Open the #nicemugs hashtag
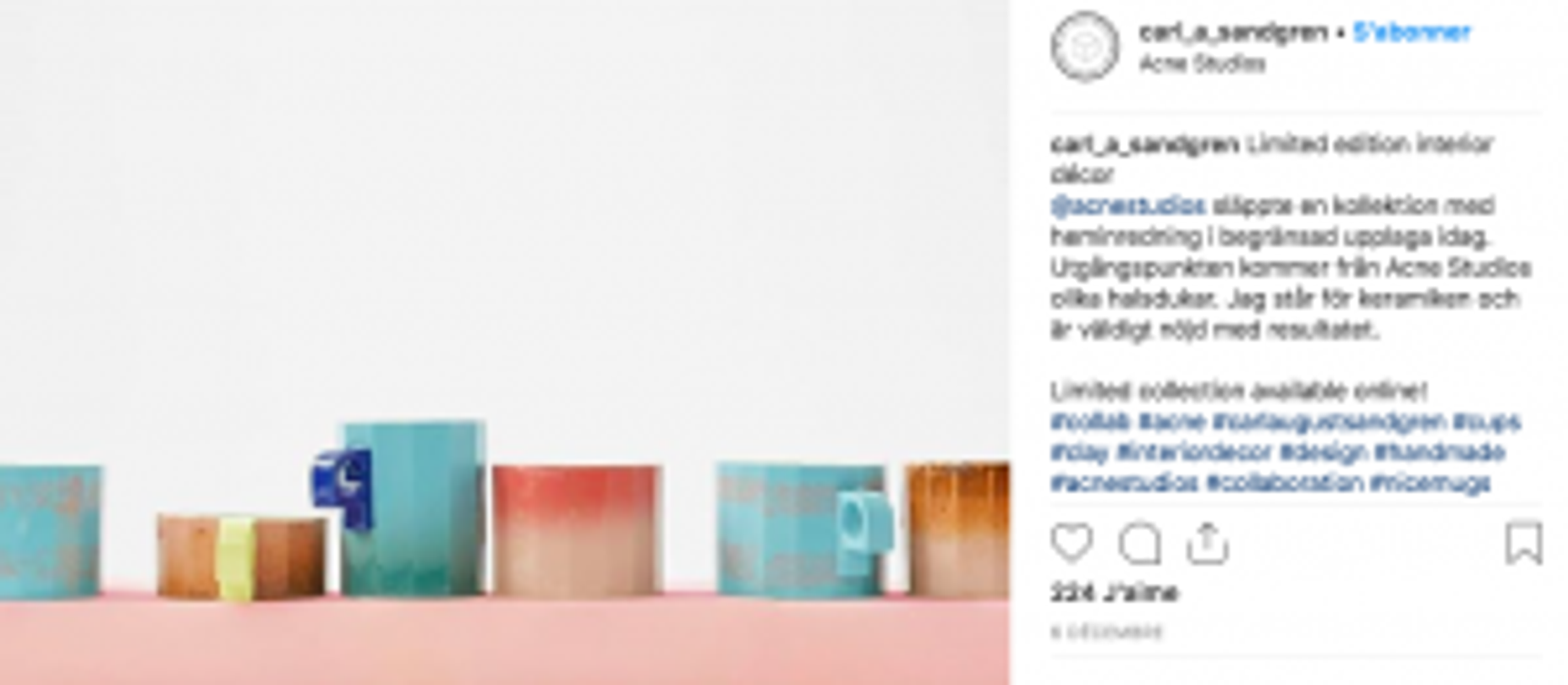The image size is (1568, 685). tap(1430, 483)
